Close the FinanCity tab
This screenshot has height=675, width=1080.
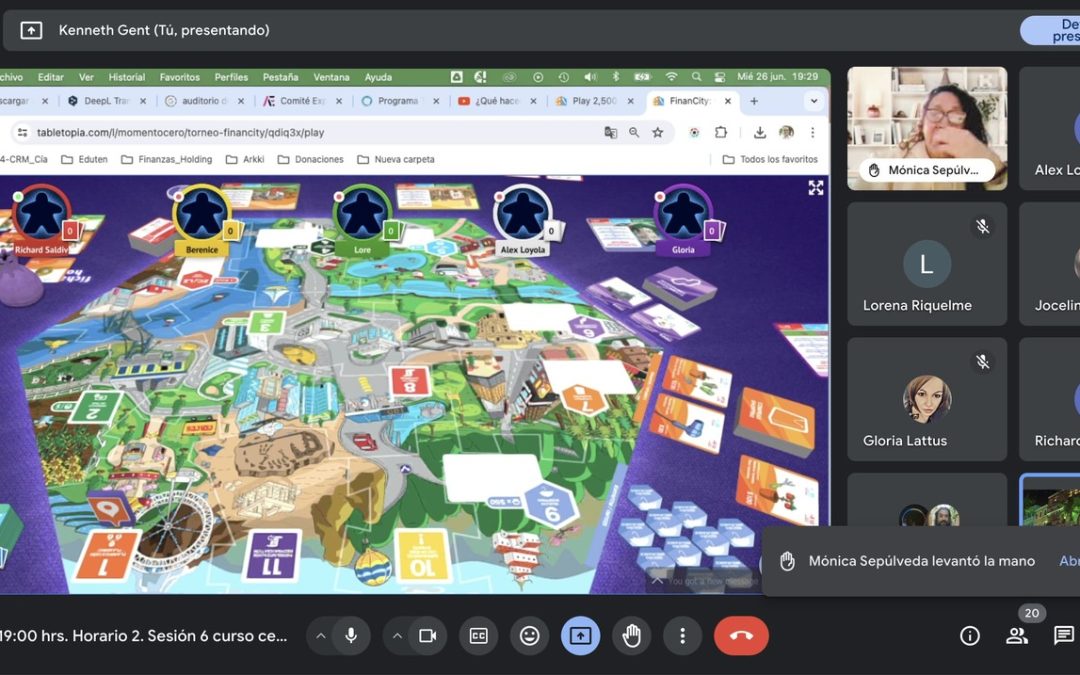click(x=727, y=101)
